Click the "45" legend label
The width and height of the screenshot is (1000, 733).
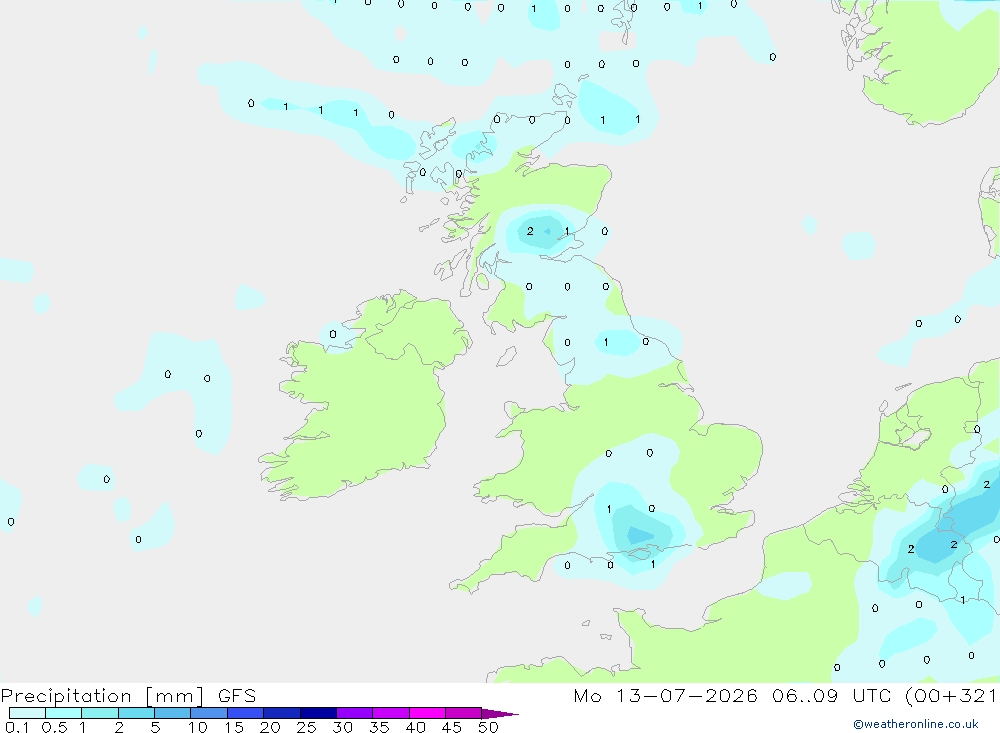(452, 727)
